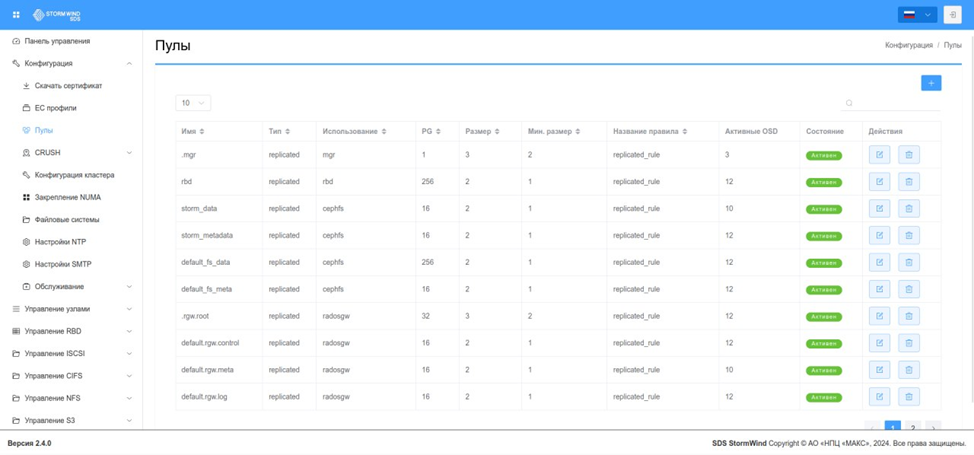This screenshot has height=455, width=974.
Task: Edit the .mgr pool
Action: (879, 155)
